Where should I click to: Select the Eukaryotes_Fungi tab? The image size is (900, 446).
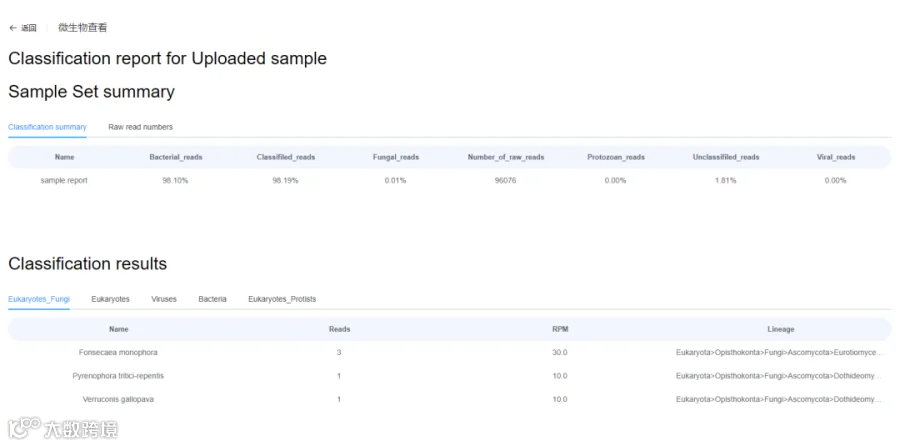pyautogui.click(x=39, y=299)
